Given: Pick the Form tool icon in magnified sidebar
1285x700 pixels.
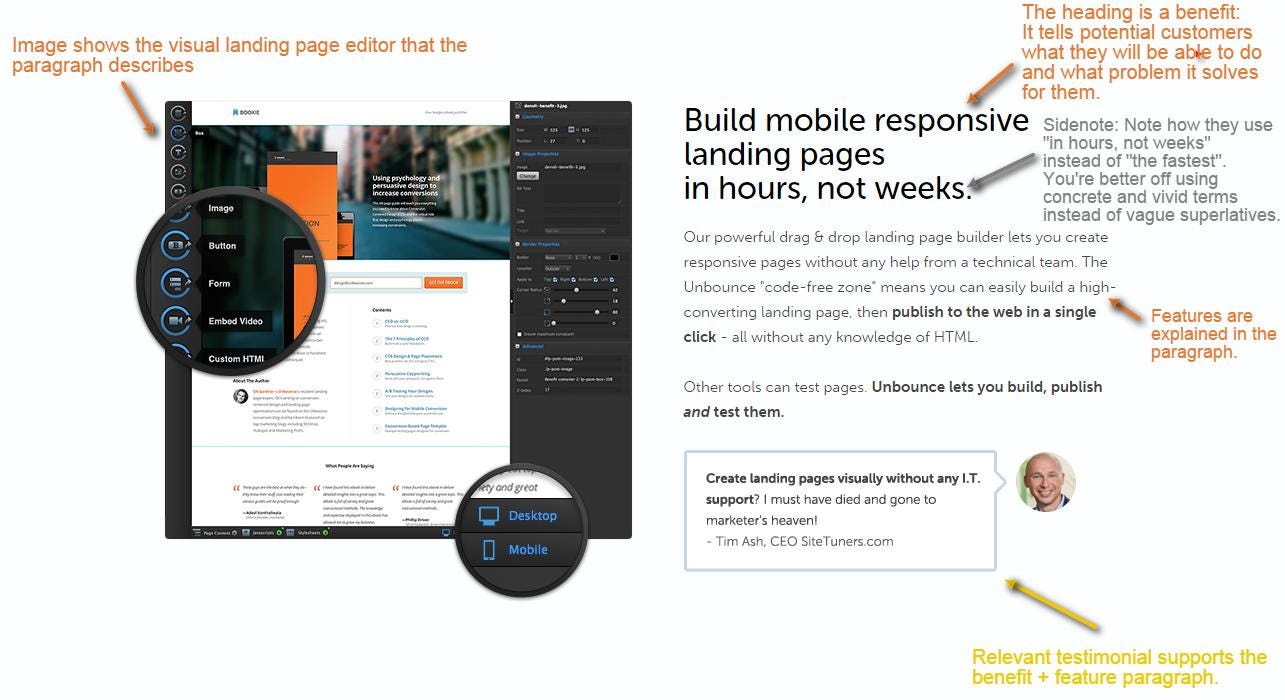Looking at the screenshot, I should [176, 283].
